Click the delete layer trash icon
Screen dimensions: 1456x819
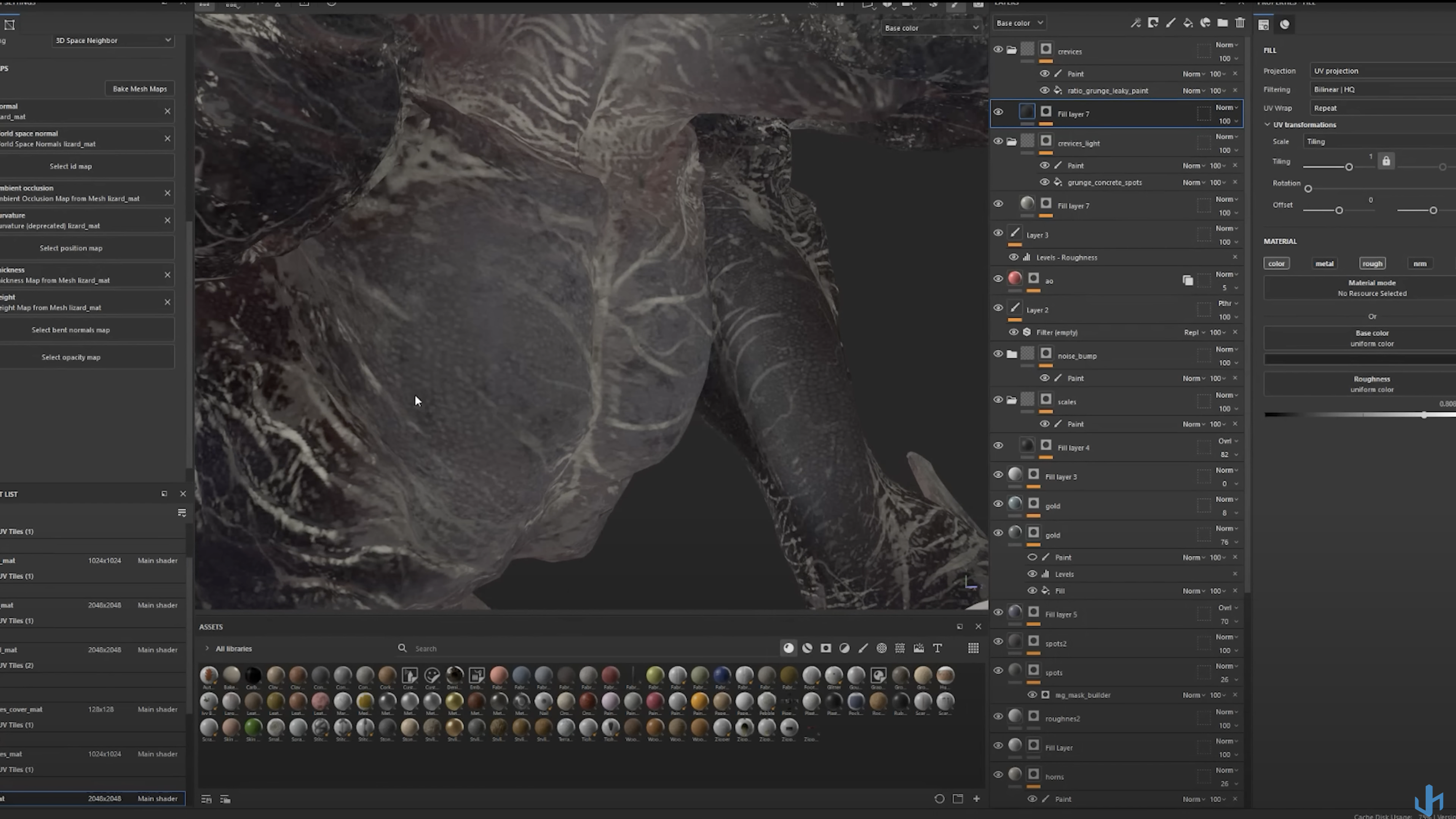(x=1240, y=23)
